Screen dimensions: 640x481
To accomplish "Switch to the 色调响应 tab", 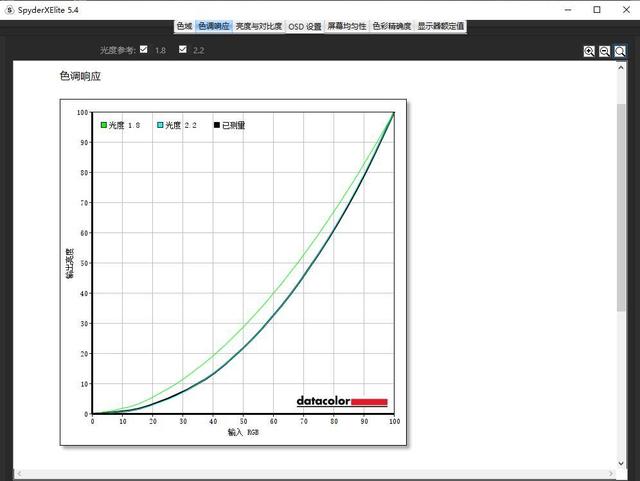I will click(x=214, y=26).
